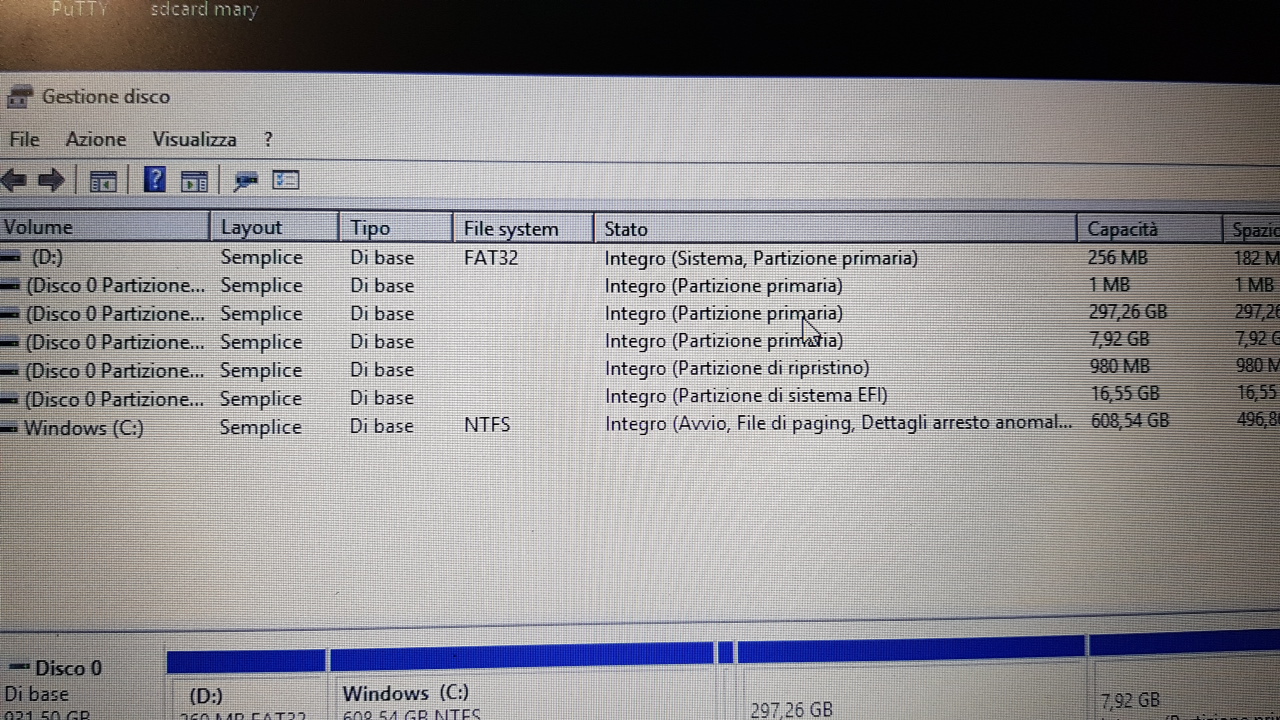Open the 'sdcard mary' desktop shortcut
The image size is (1280, 720).
203,10
